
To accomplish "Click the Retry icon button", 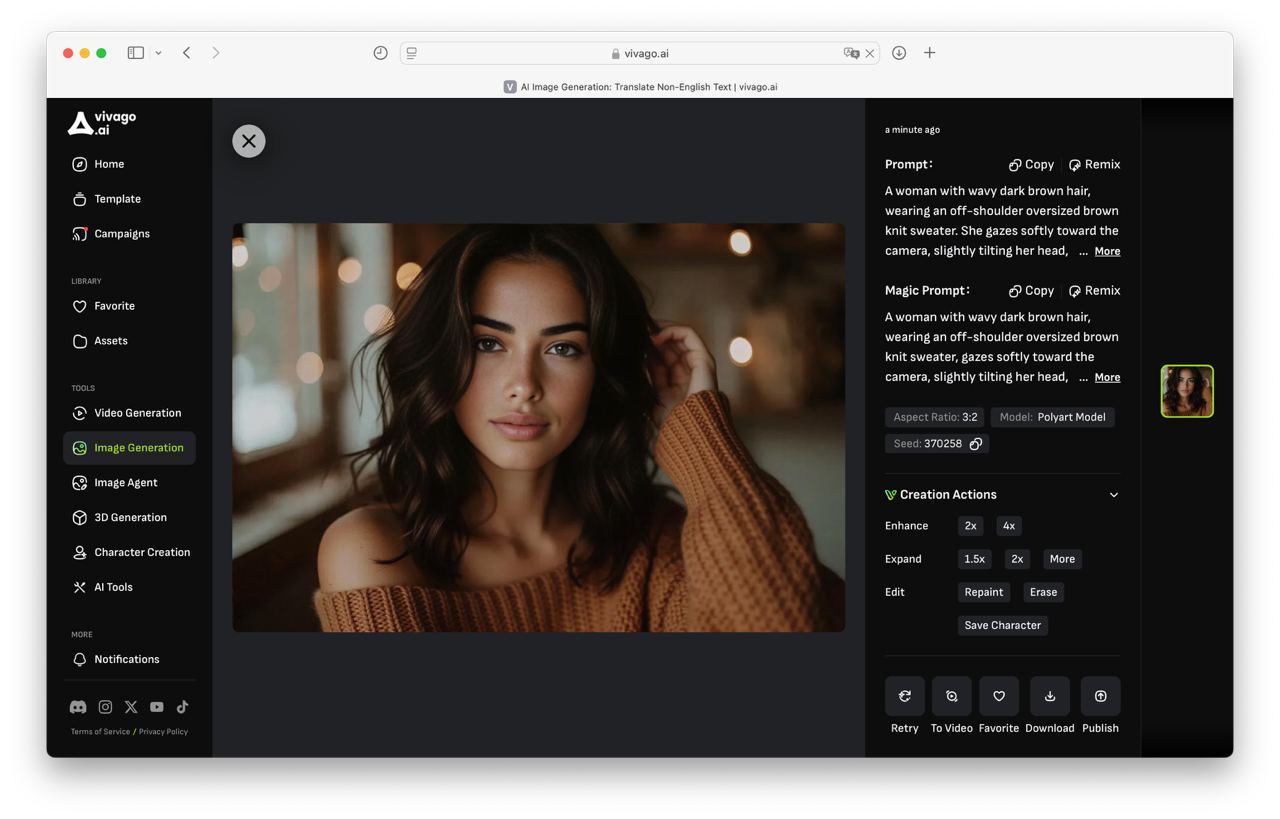I will pyautogui.click(x=904, y=696).
